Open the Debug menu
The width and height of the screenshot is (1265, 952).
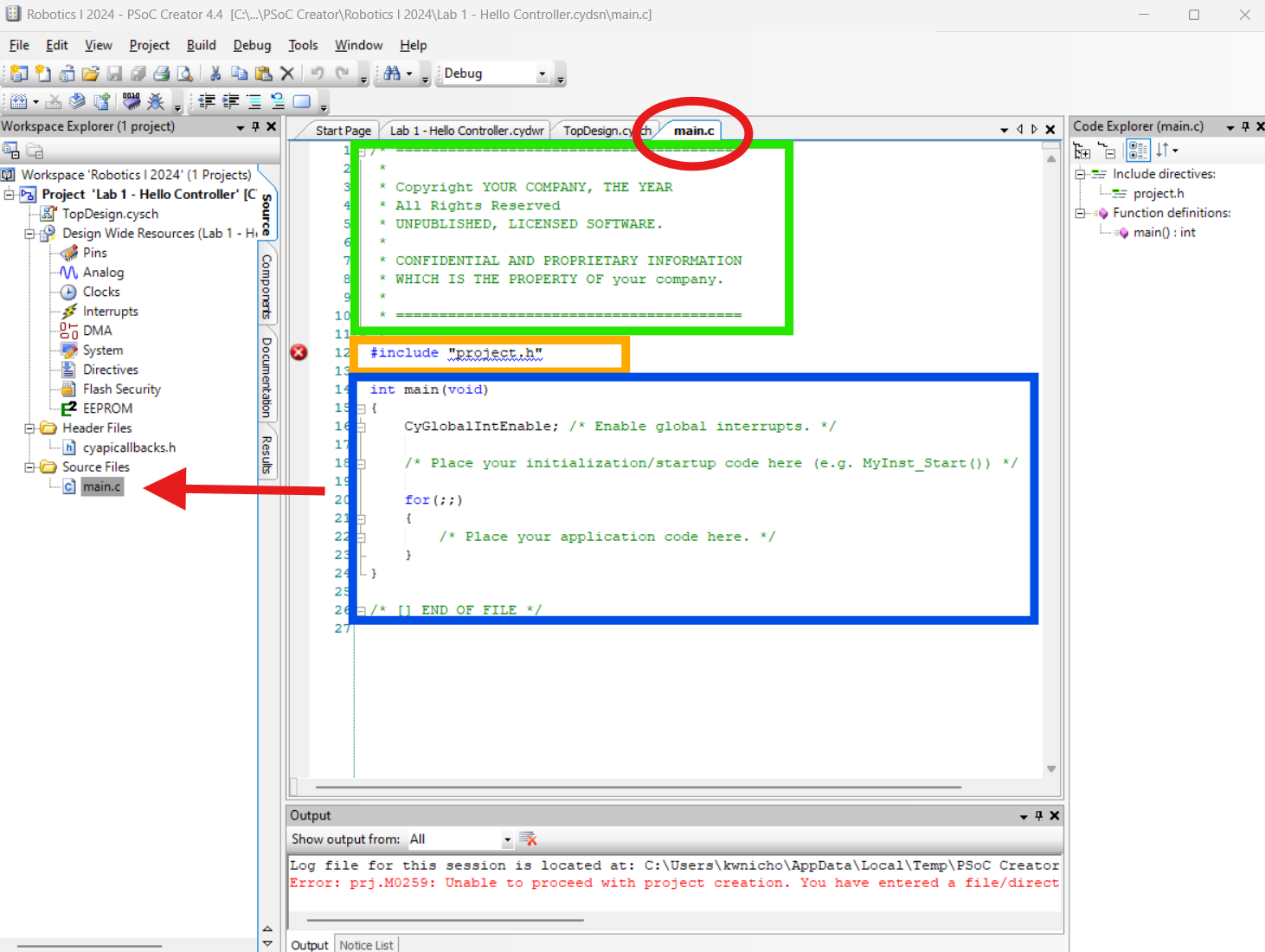pyautogui.click(x=252, y=45)
